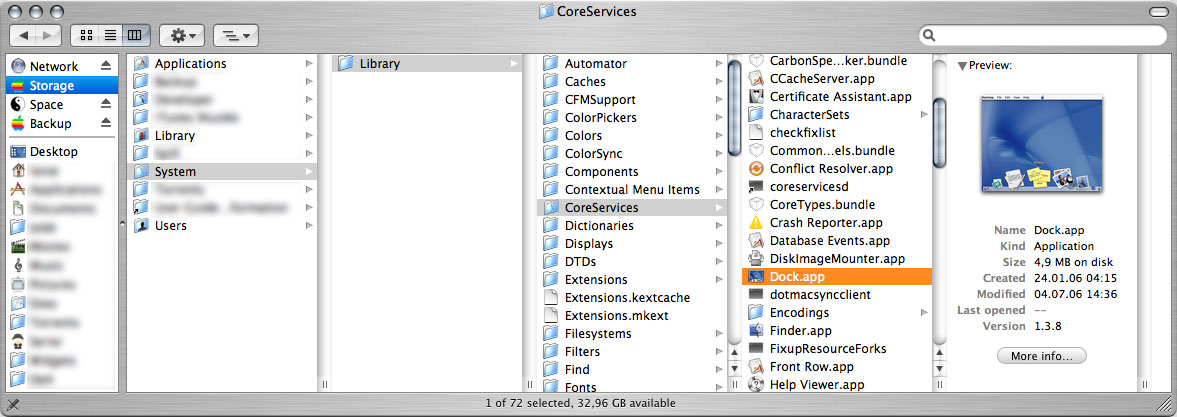This screenshot has height=417, width=1177.
Task: Open the ColorSync folder
Action: pos(632,154)
